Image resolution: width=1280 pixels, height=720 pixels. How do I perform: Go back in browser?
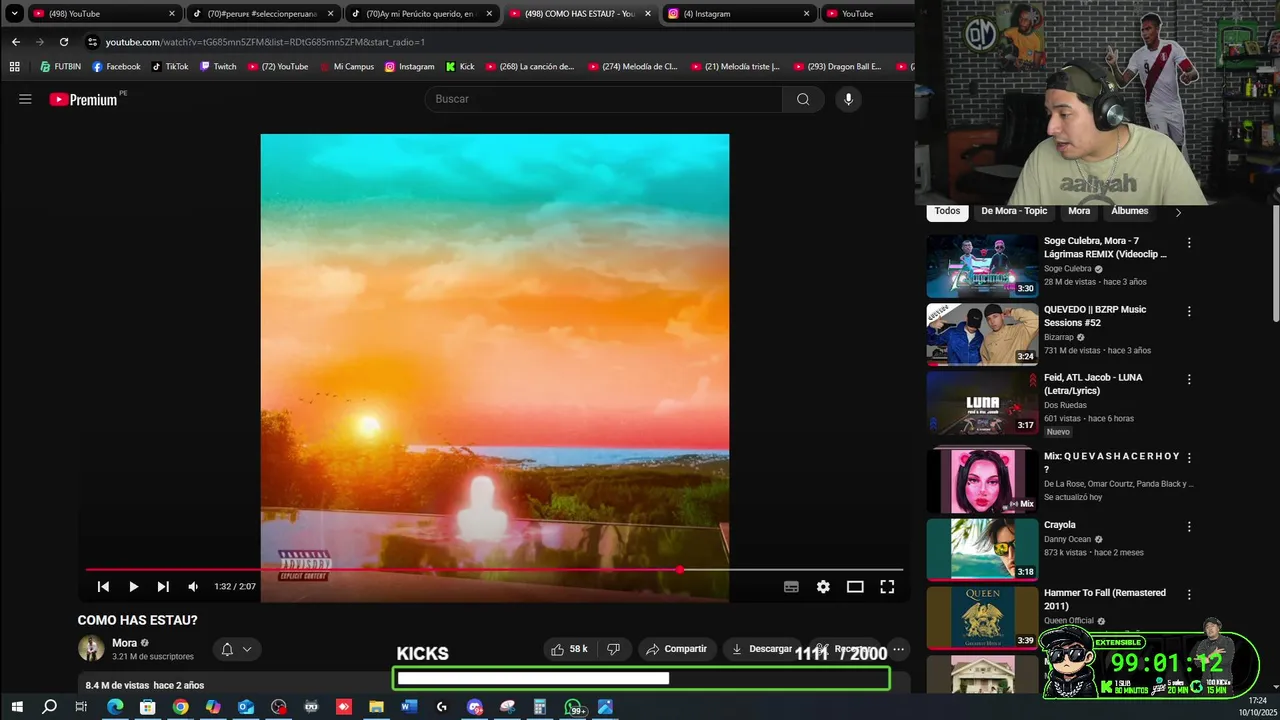click(15, 42)
